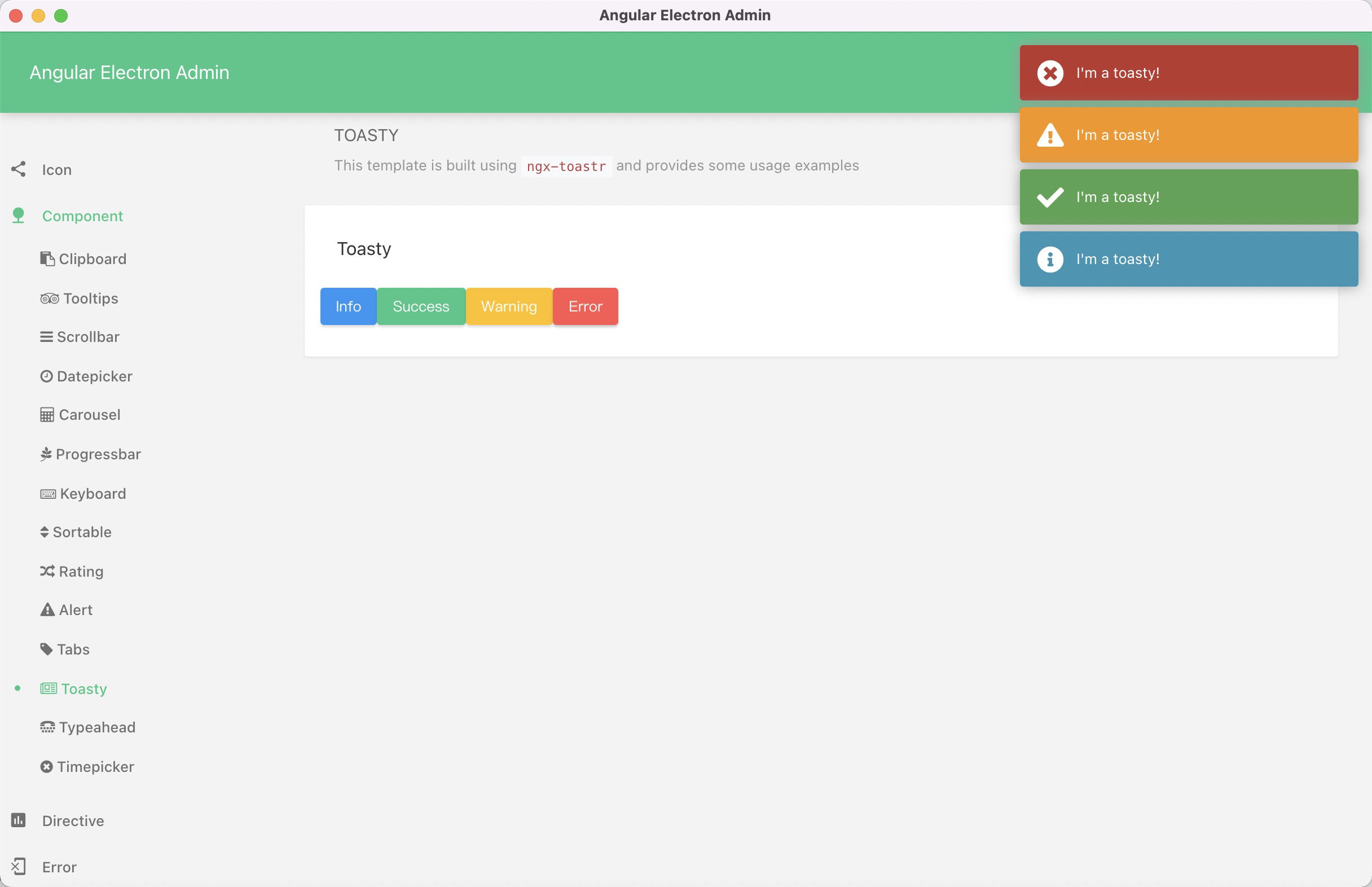Click the Error button in Toasty
Screen dimensions: 1372x887
(585, 306)
